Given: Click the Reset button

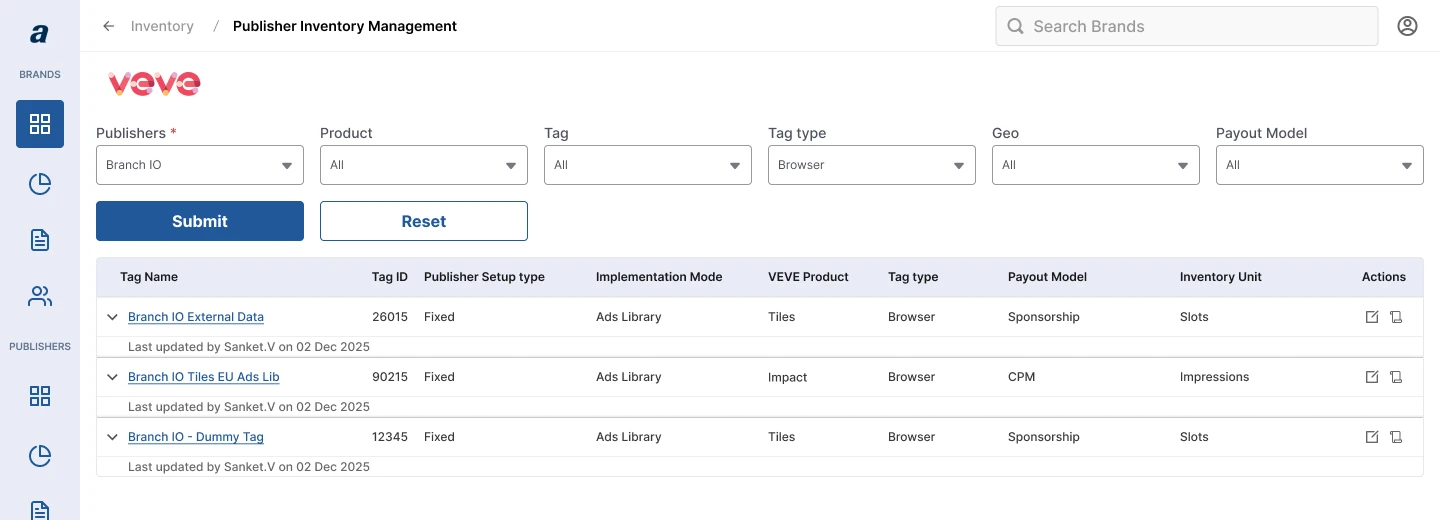Looking at the screenshot, I should tap(424, 221).
